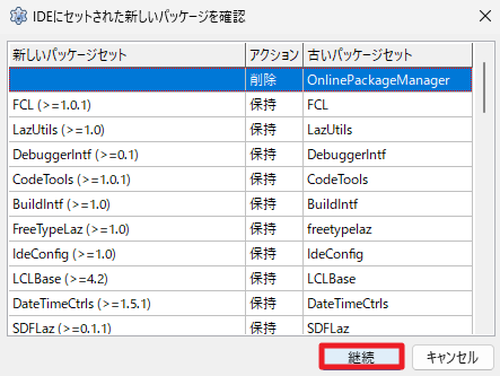Click the 新しいパッケージセット column header
Screen dimensions: 500x376
[x=127, y=55]
